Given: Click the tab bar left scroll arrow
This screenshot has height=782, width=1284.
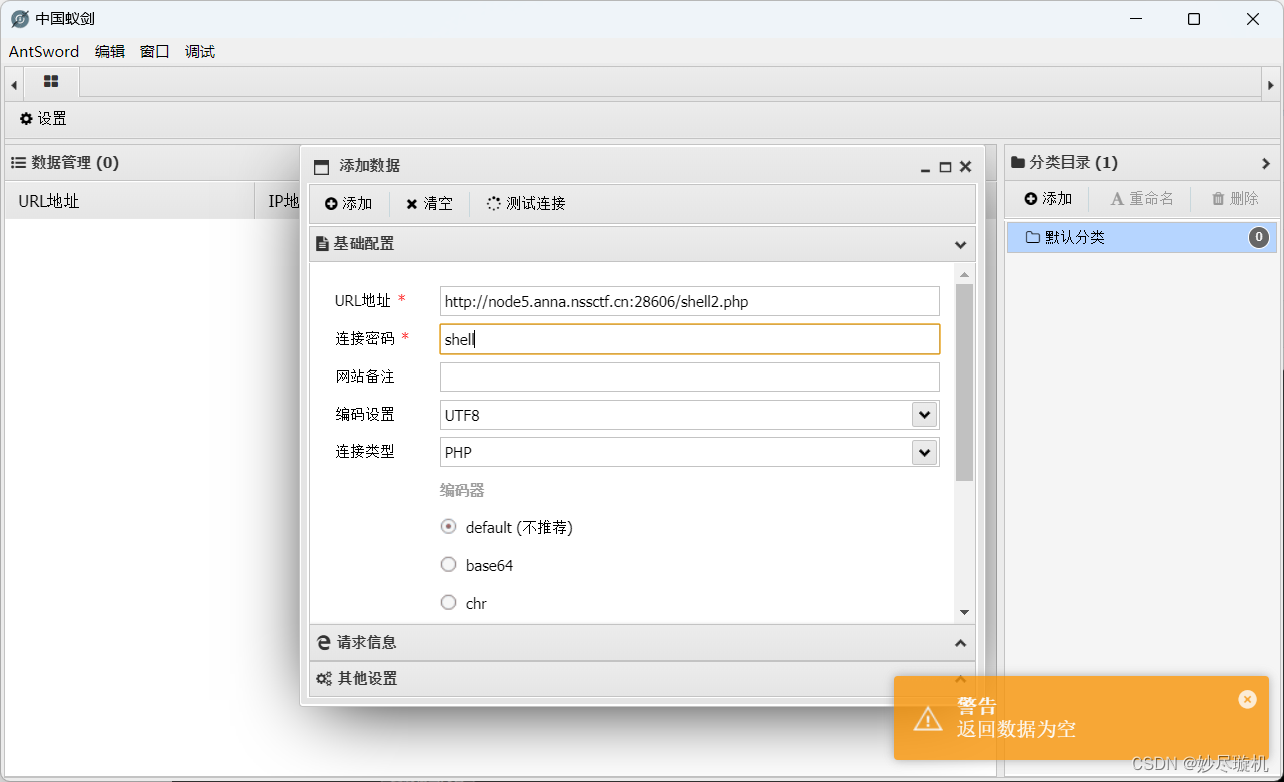Looking at the screenshot, I should coord(14,85).
